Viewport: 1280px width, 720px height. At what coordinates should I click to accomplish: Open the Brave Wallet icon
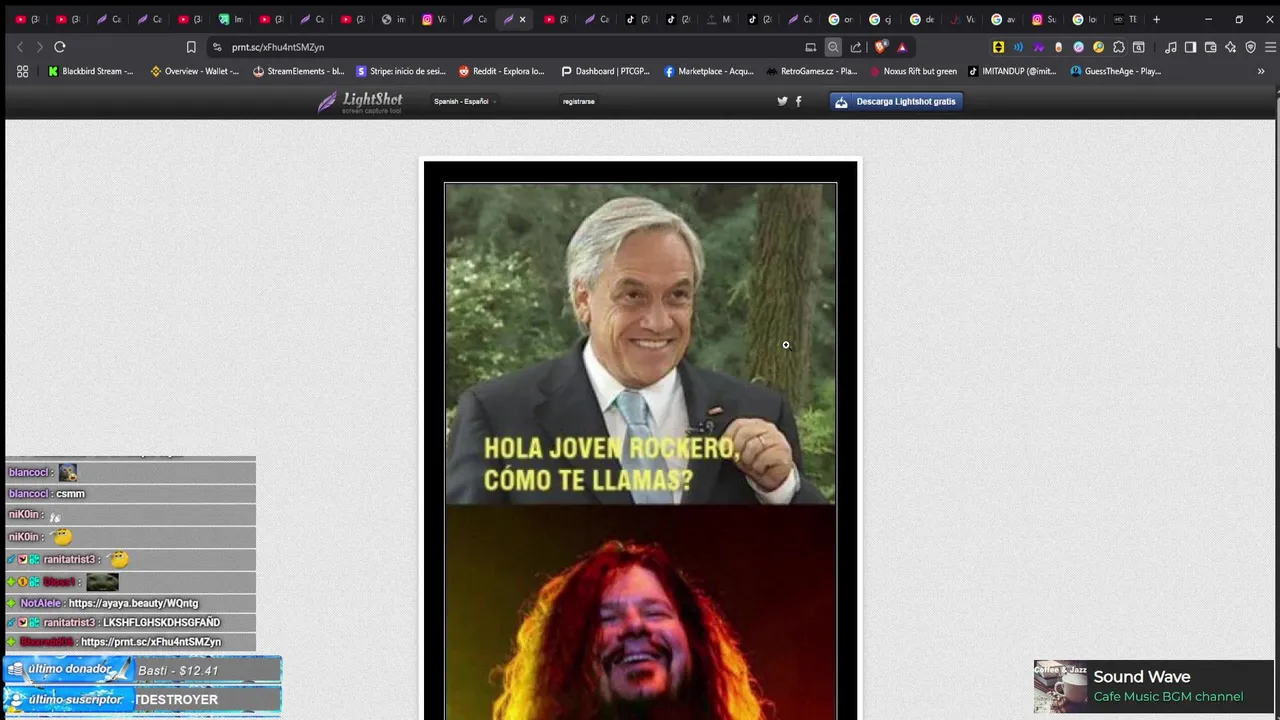1210,47
